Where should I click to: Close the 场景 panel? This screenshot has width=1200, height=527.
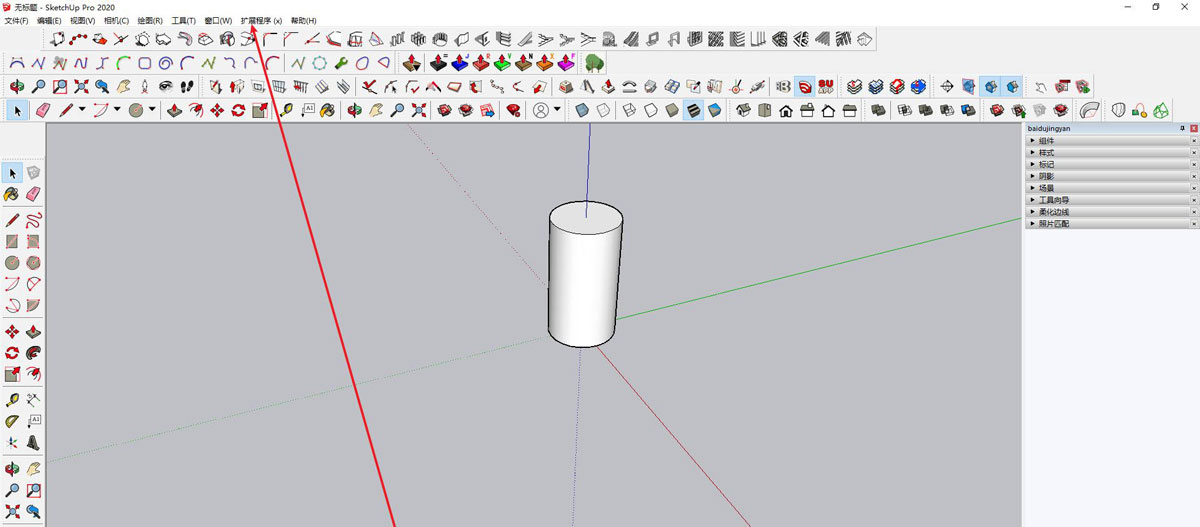(x=1193, y=188)
